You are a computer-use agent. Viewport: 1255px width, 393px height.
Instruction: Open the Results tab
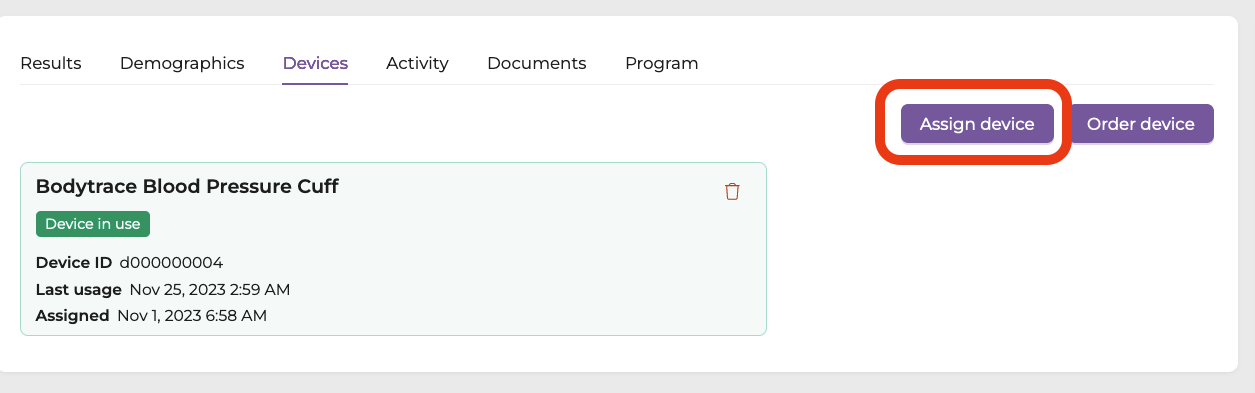(x=51, y=63)
